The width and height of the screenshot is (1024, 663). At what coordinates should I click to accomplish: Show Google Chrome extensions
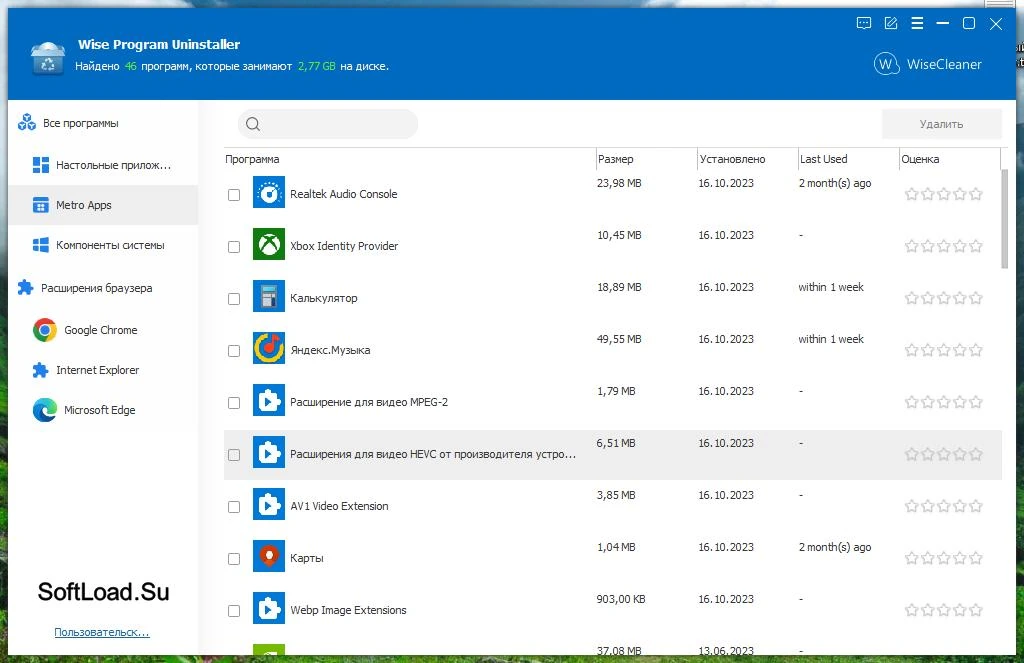(x=103, y=330)
